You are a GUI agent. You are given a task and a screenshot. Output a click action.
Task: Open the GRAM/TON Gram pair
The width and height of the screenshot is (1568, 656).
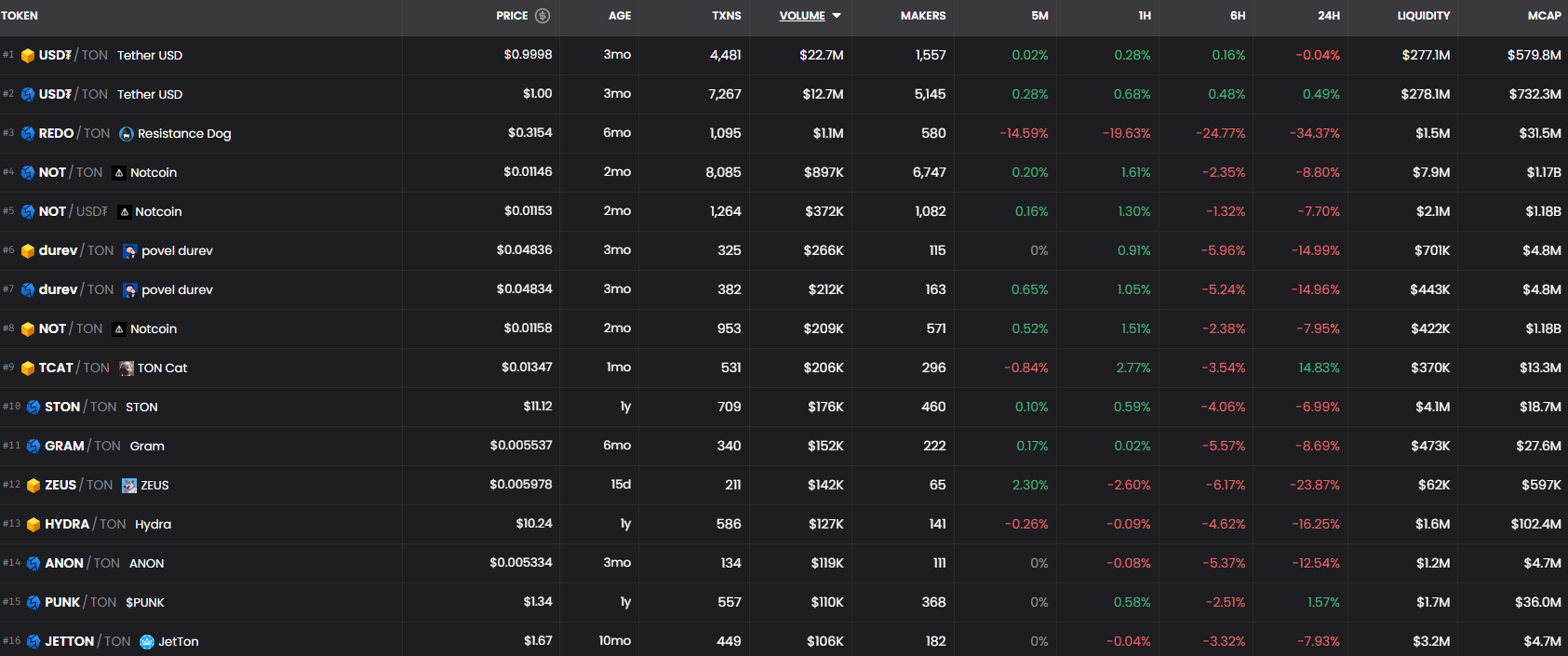coord(784,446)
